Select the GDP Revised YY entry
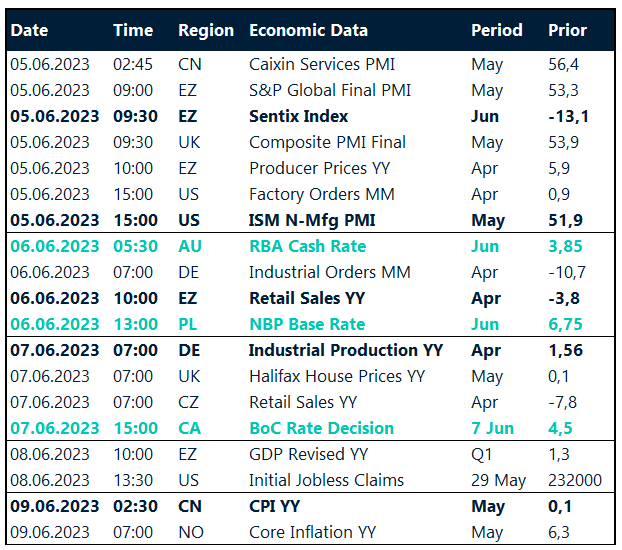 click(x=310, y=454)
